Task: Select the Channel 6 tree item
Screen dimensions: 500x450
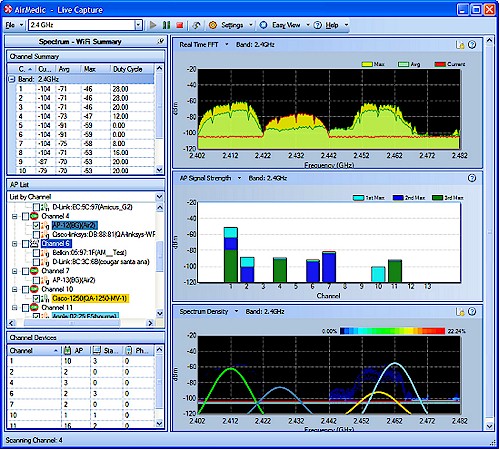Action: point(56,244)
